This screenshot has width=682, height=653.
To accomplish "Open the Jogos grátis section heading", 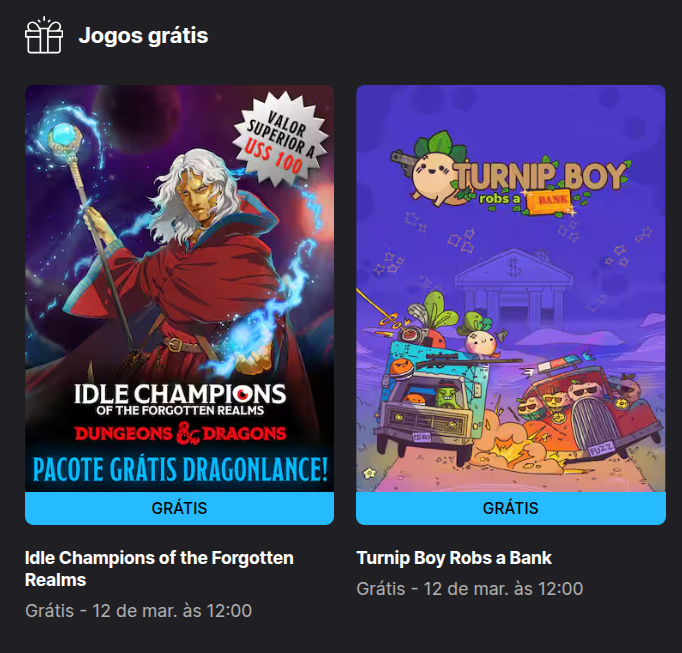I will 143,36.
